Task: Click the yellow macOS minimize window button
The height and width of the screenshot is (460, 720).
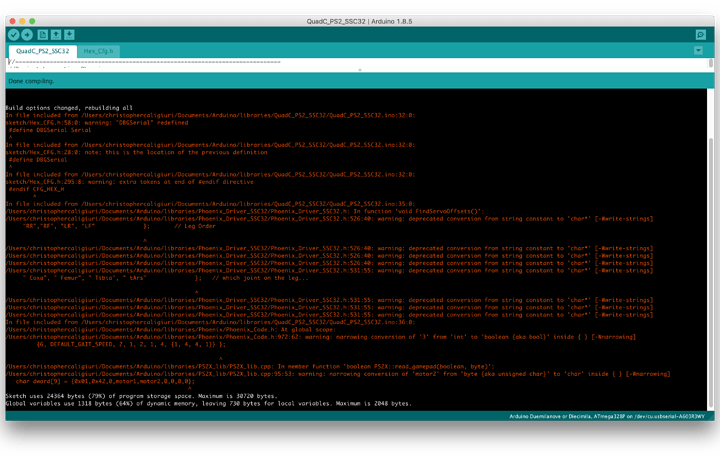Action: pyautogui.click(x=22, y=21)
